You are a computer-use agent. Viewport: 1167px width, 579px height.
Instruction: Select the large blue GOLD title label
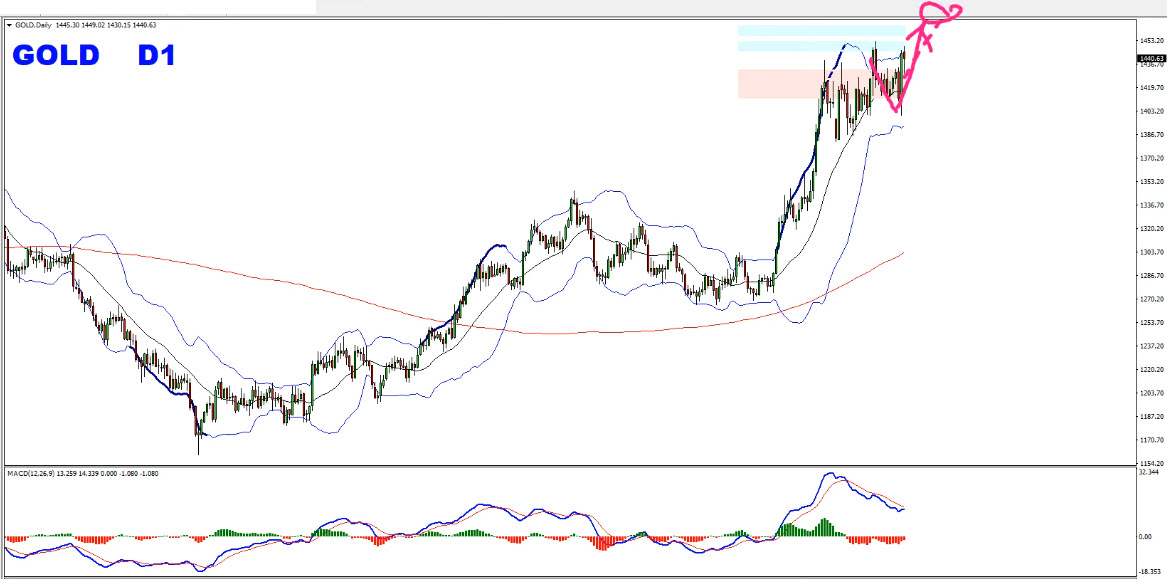[x=56, y=55]
